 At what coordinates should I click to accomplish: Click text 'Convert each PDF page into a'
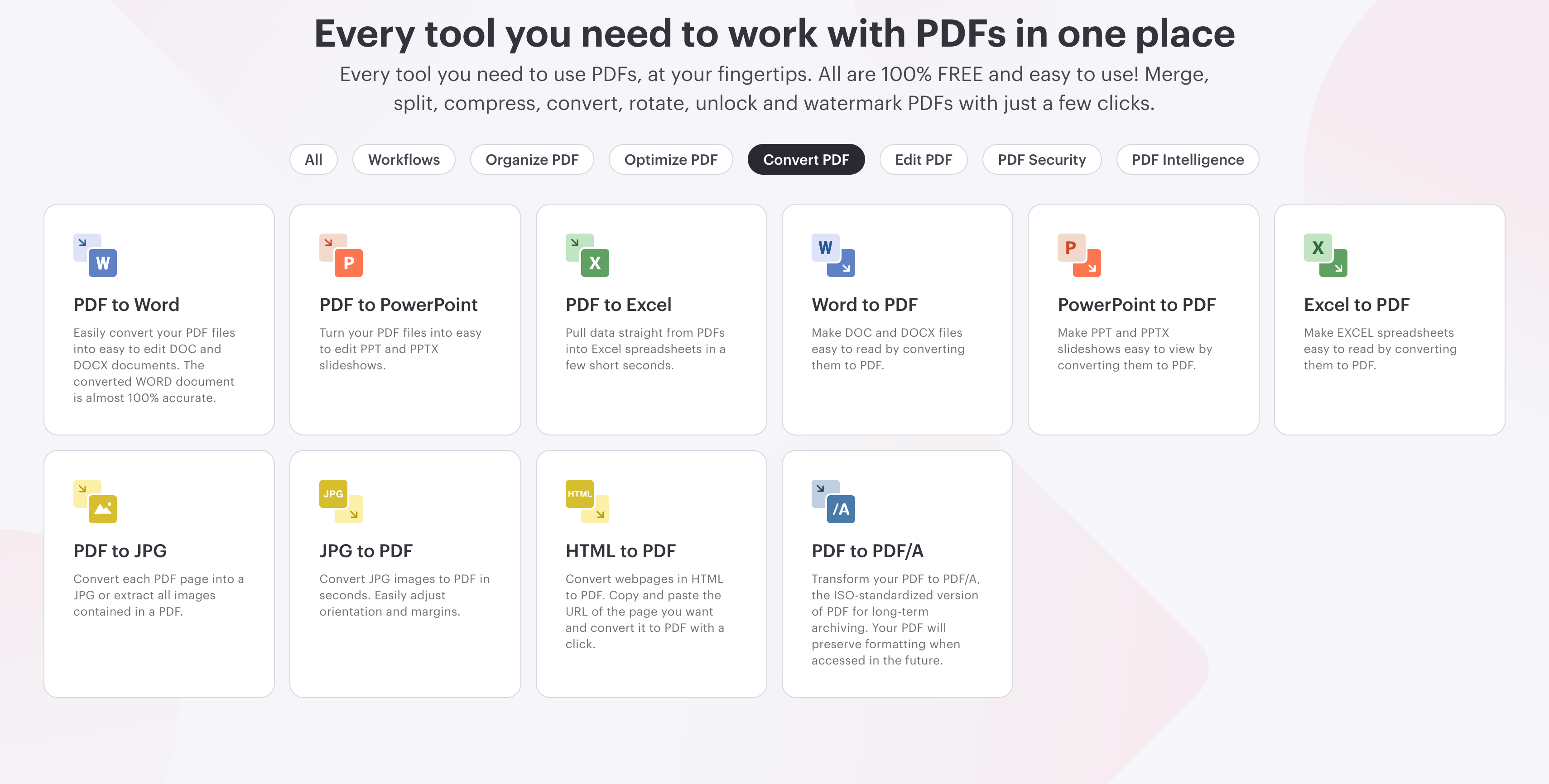159,579
